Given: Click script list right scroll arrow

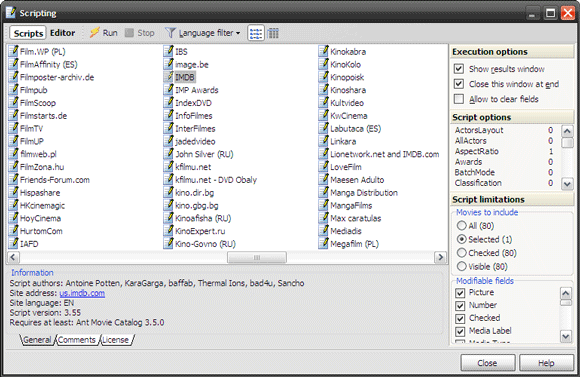Looking at the screenshot, I should pos(440,257).
